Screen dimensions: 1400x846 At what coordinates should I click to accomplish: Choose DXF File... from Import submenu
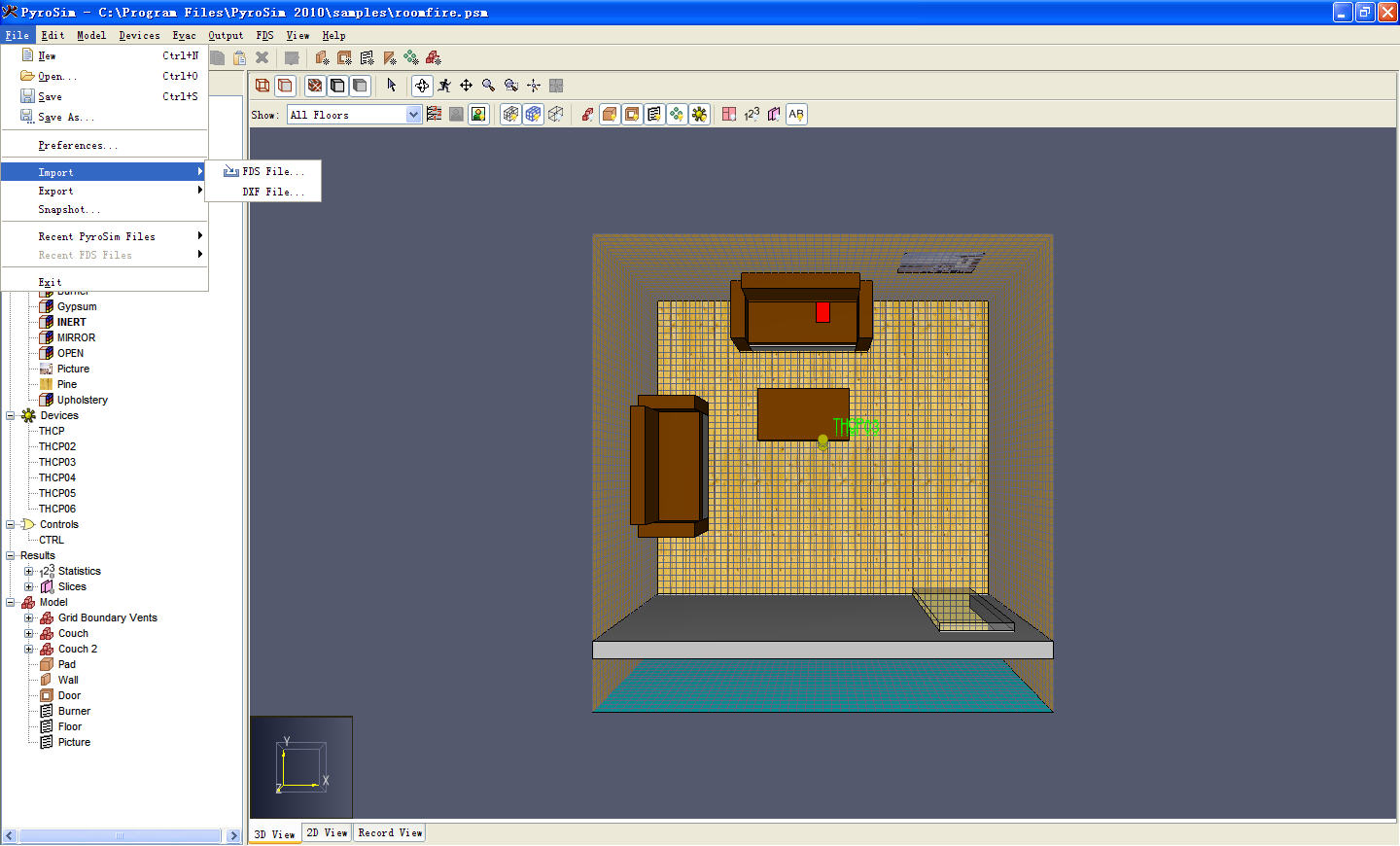tap(263, 192)
